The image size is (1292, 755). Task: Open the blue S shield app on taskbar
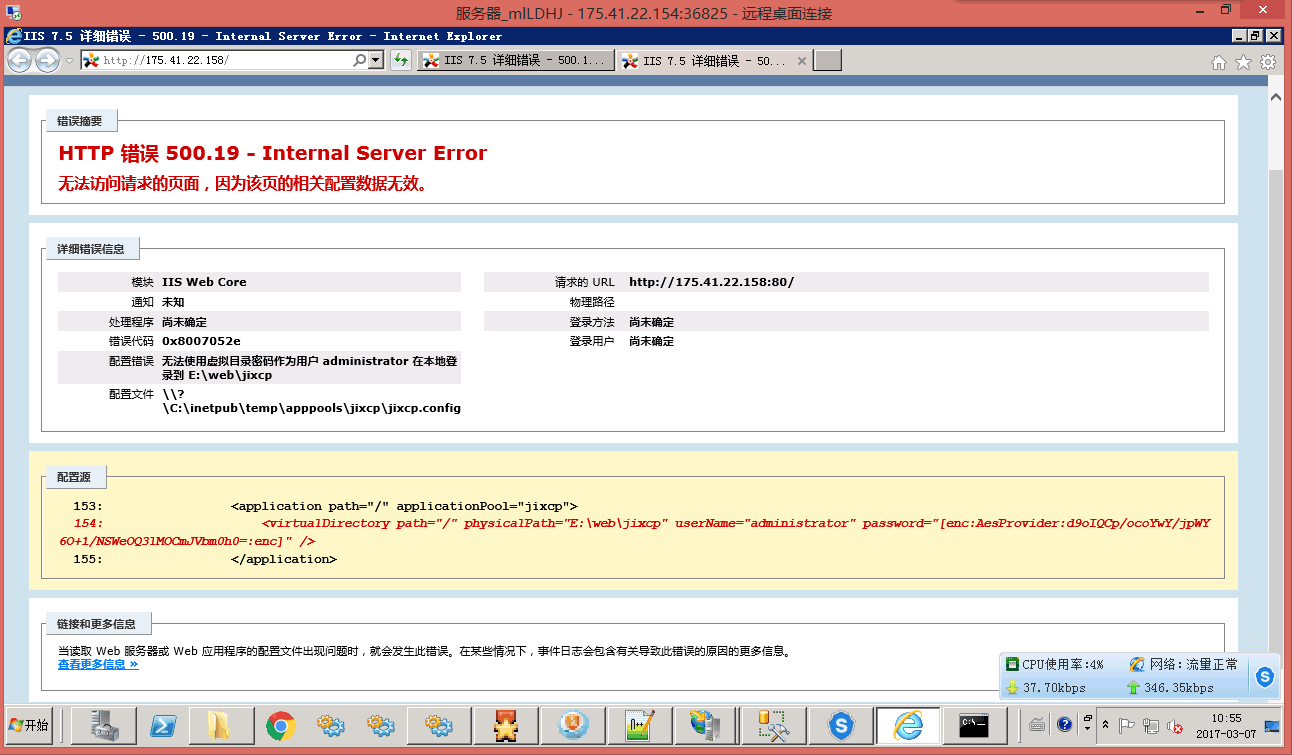point(842,725)
